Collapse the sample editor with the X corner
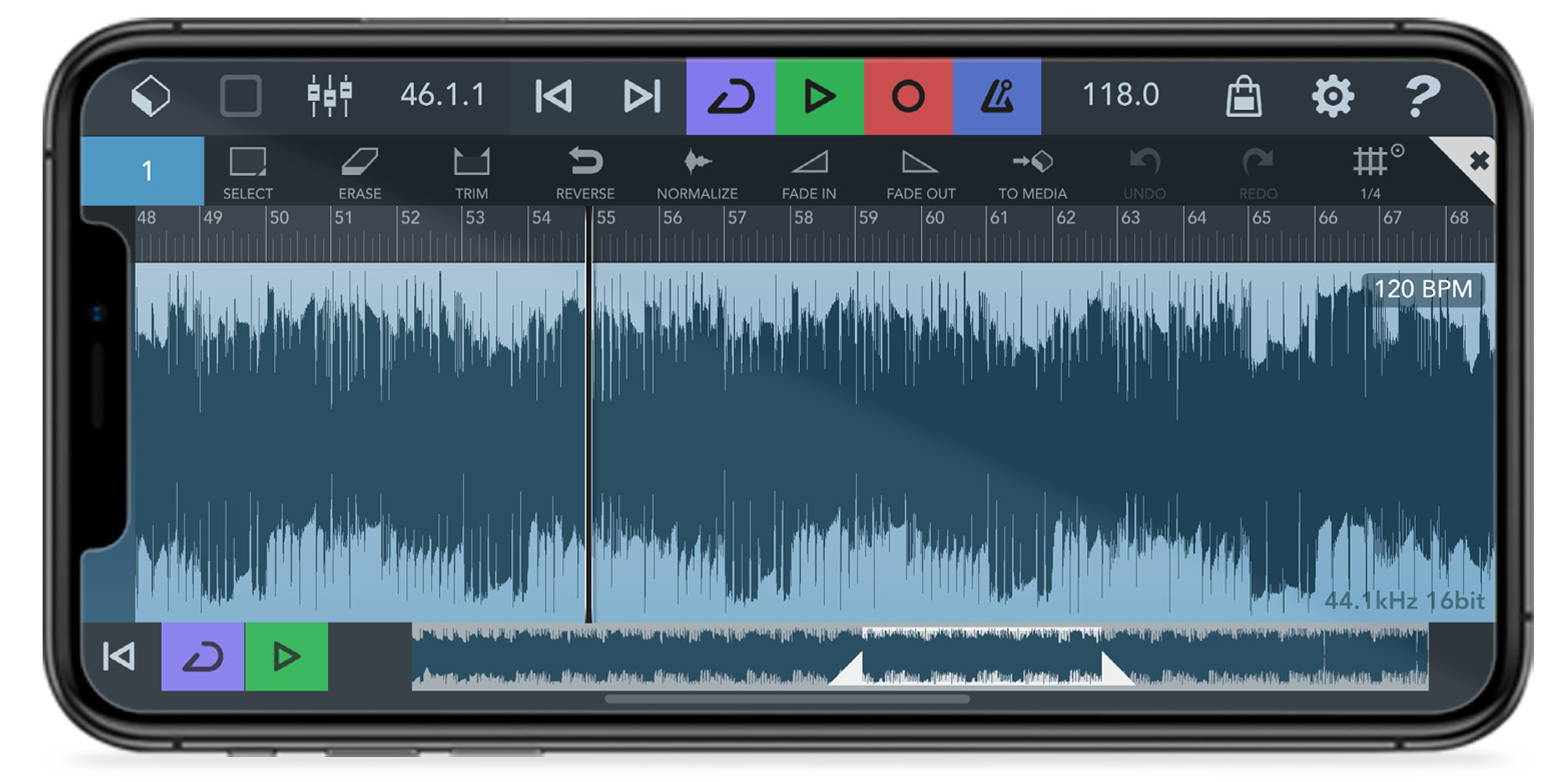This screenshot has height=782, width=1568. click(x=1479, y=160)
